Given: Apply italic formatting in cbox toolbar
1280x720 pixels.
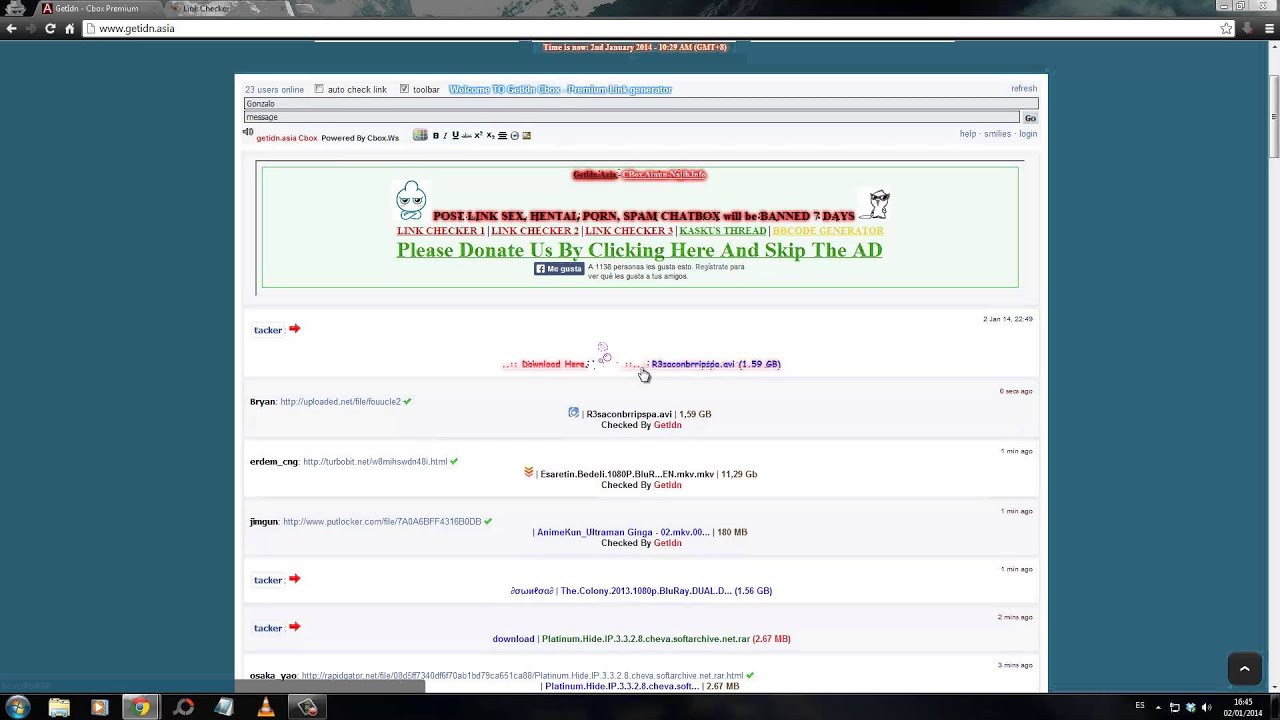Looking at the screenshot, I should point(445,135).
